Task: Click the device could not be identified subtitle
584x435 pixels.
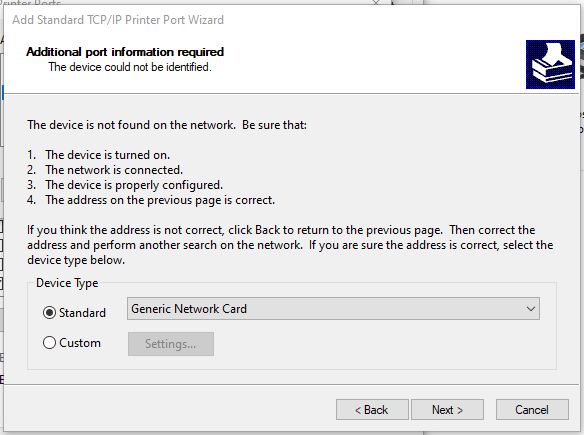Action: (x=130, y=67)
